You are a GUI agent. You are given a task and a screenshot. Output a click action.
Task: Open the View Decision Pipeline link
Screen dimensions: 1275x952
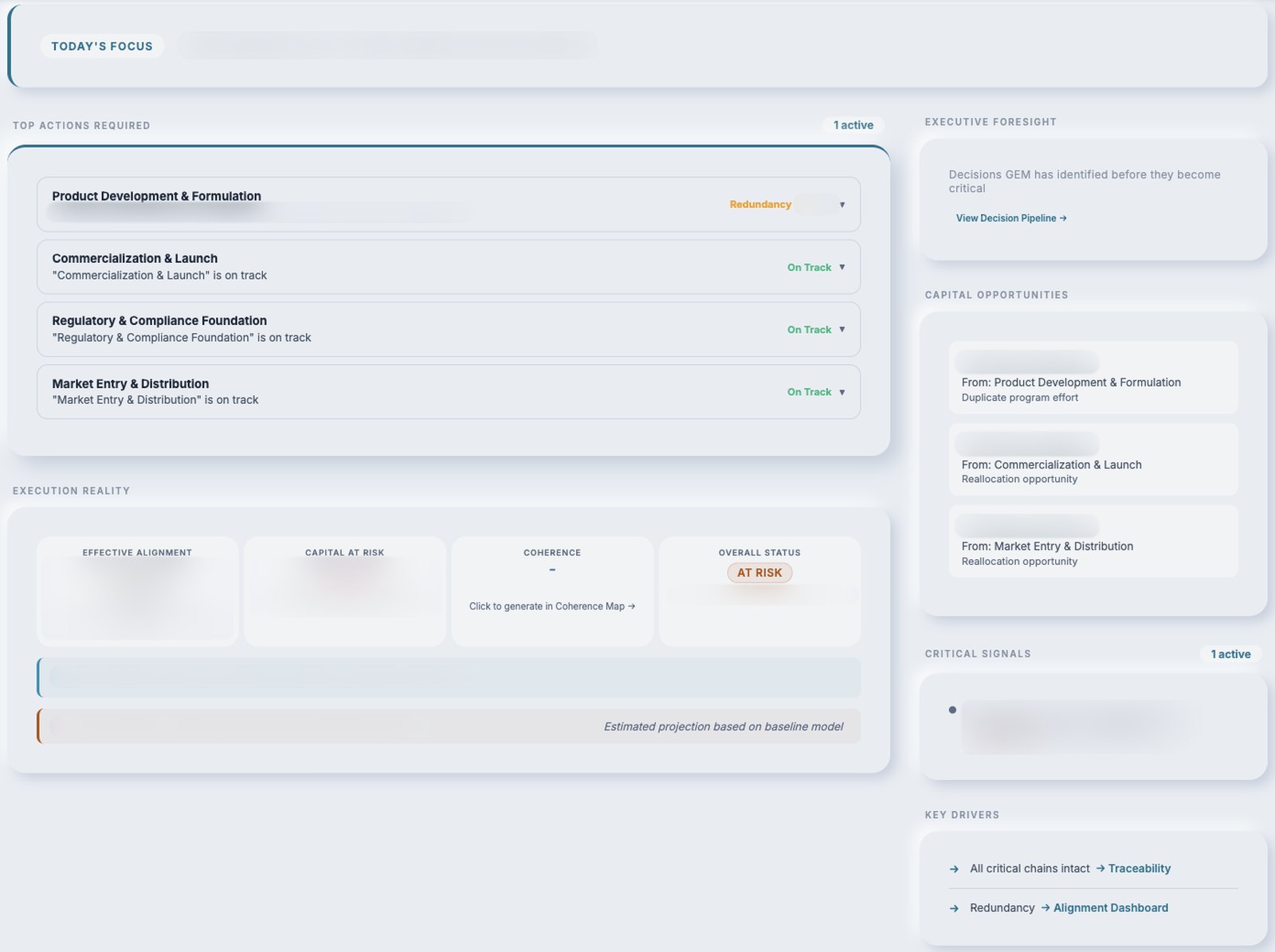1011,218
